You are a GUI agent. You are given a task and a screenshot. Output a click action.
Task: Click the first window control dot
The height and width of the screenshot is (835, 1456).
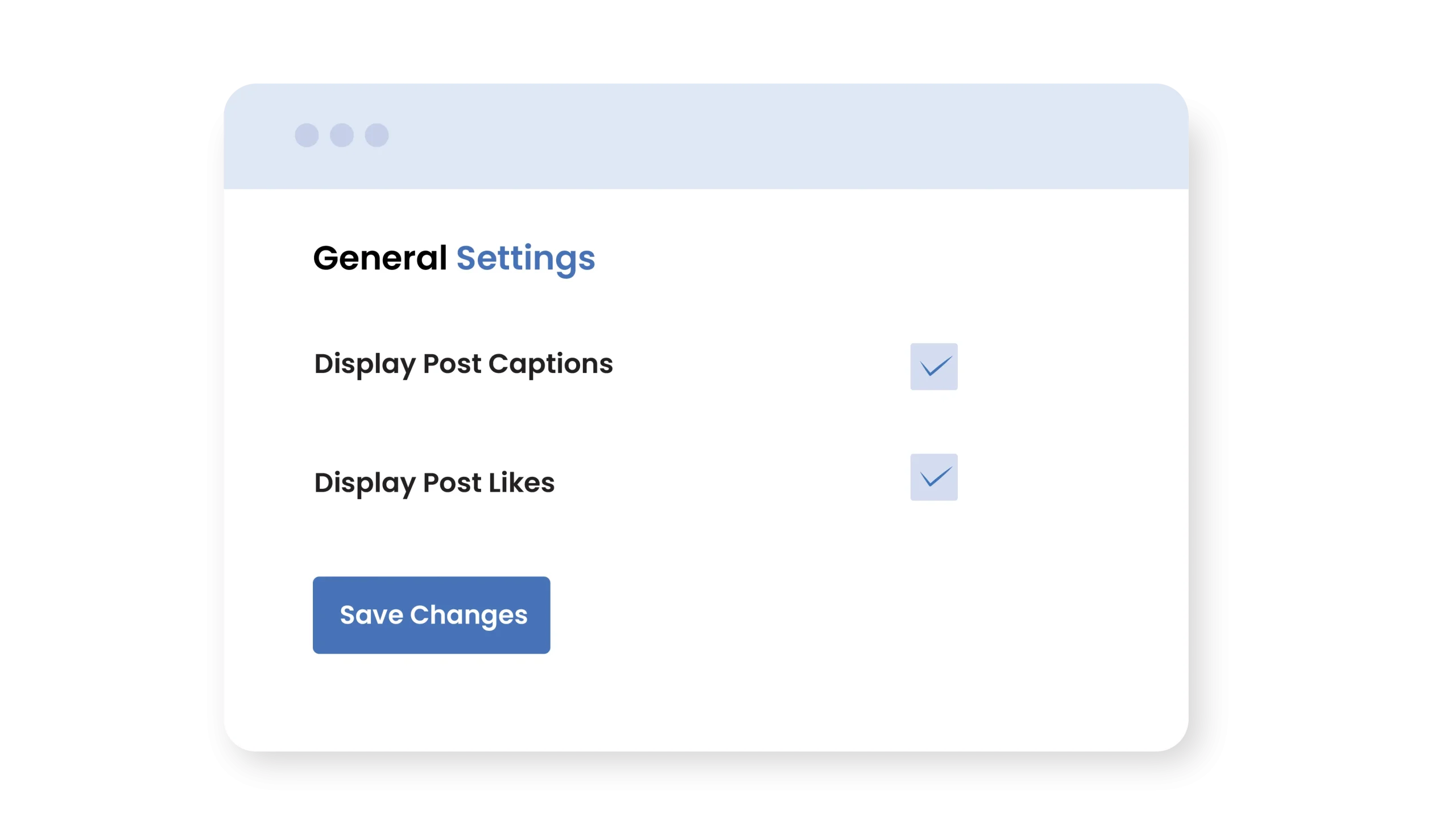pyautogui.click(x=307, y=135)
